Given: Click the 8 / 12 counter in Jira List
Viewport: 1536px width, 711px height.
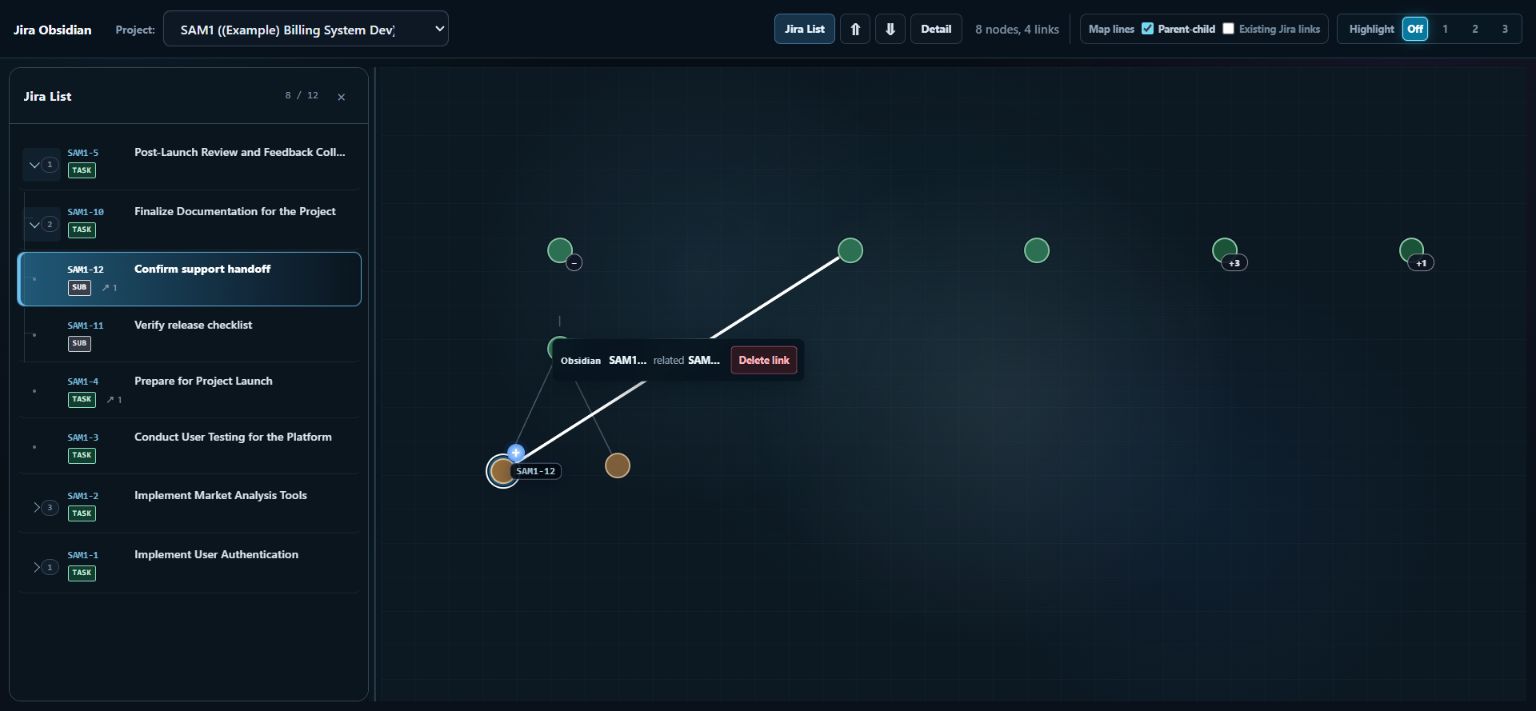Looking at the screenshot, I should tap(301, 96).
